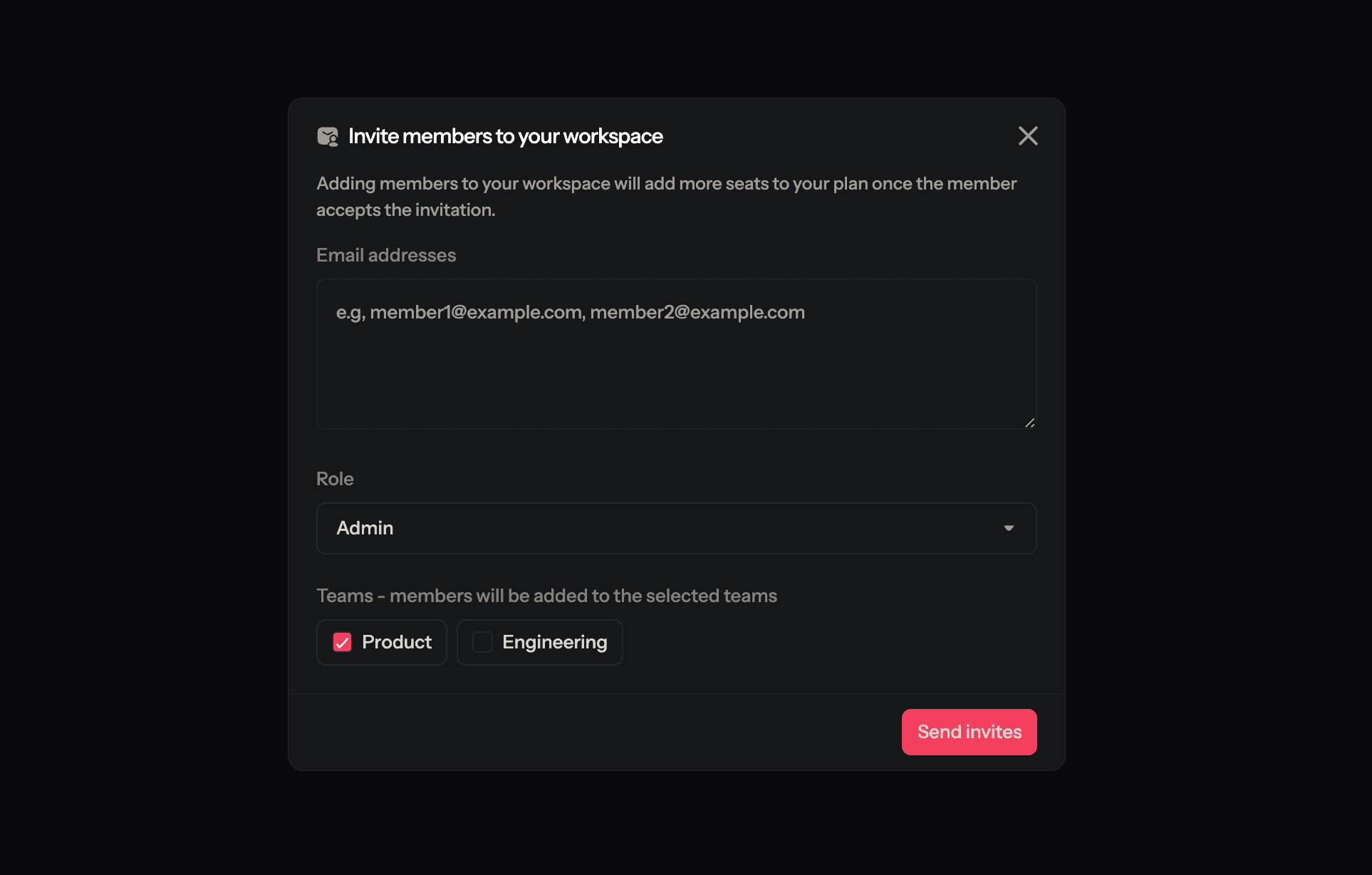
Task: Click the Product team label text
Action: click(x=397, y=642)
